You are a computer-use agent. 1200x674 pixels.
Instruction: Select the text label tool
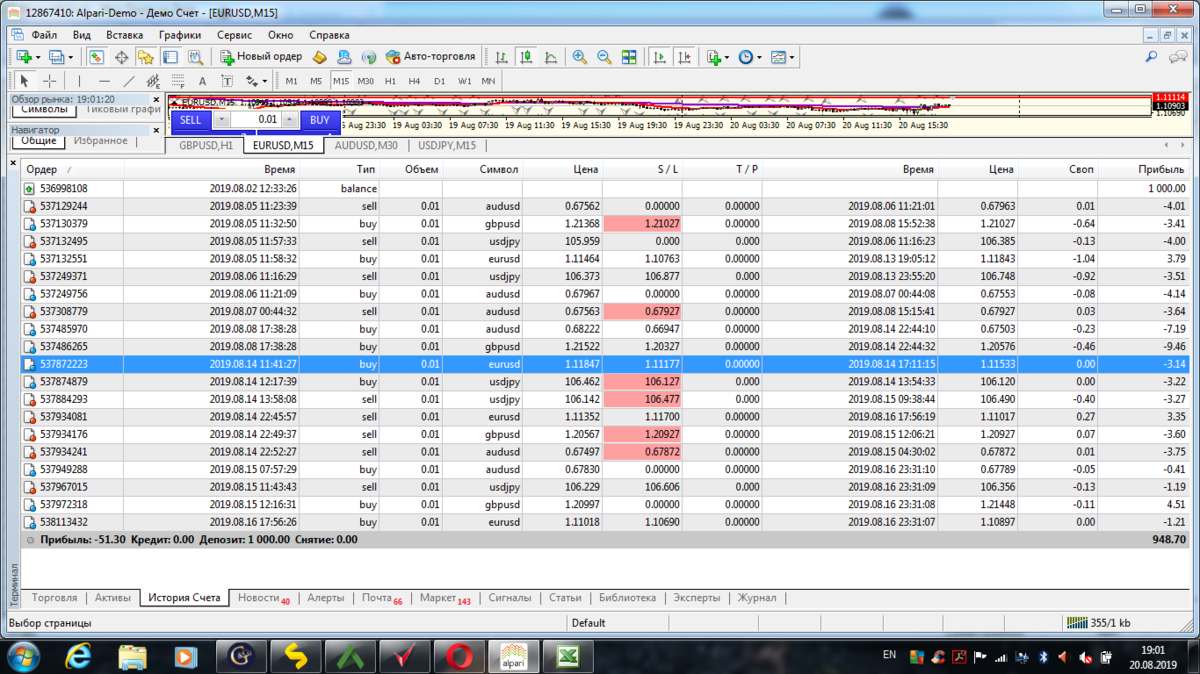coord(227,81)
